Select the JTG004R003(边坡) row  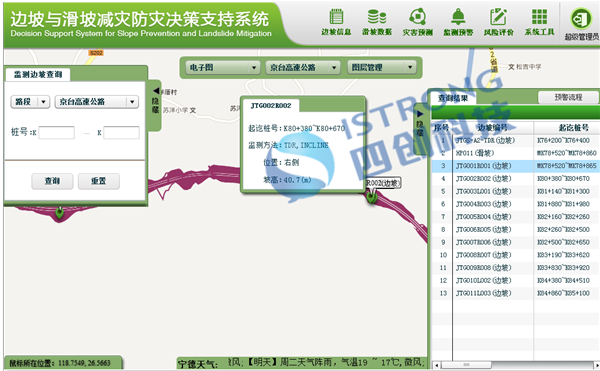pos(515,204)
